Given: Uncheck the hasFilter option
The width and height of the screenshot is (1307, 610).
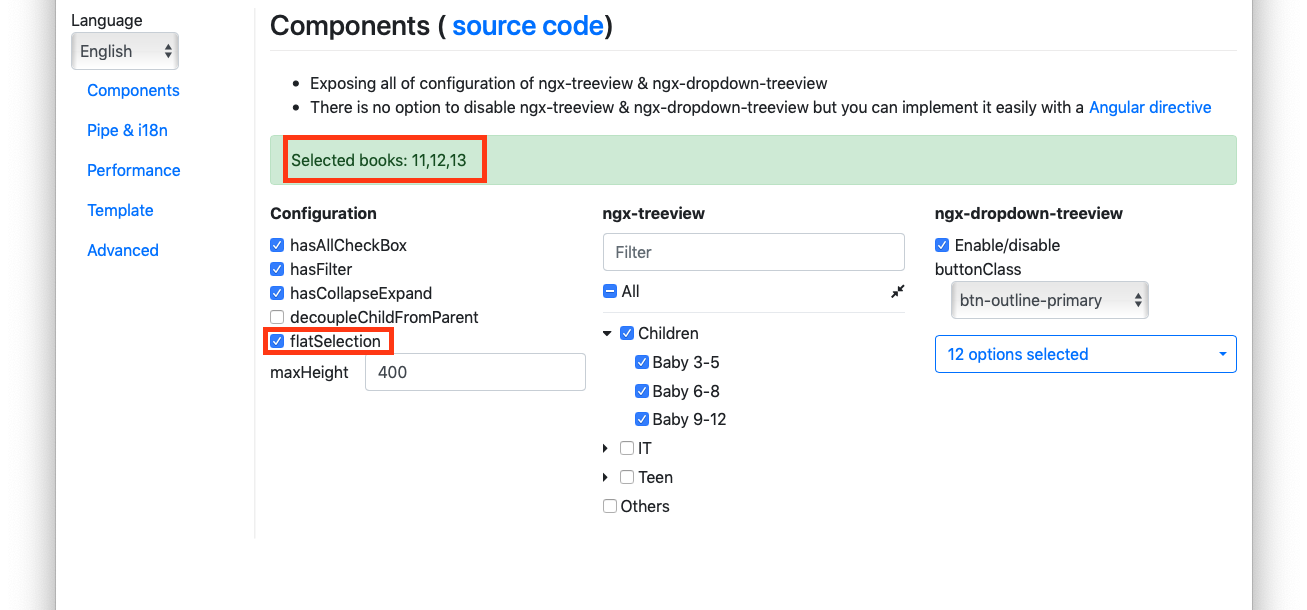Looking at the screenshot, I should (277, 269).
